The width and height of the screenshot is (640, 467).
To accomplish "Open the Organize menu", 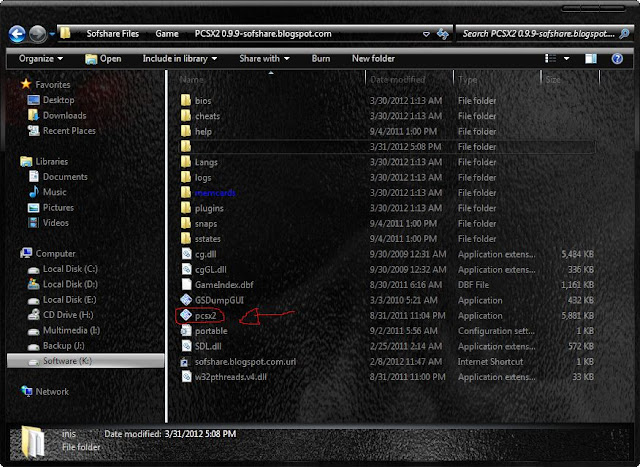I will pos(41,58).
